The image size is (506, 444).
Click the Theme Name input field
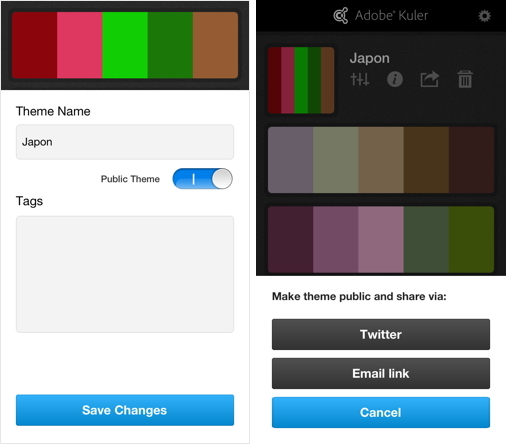click(125, 142)
